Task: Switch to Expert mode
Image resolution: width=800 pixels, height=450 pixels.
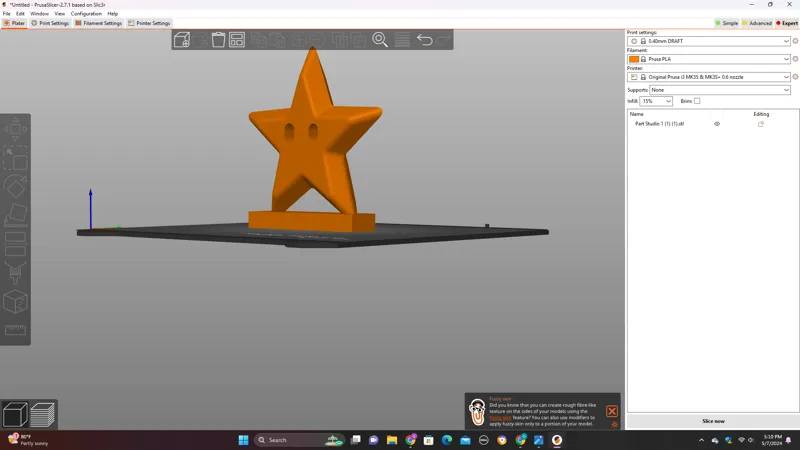Action: pyautogui.click(x=787, y=23)
